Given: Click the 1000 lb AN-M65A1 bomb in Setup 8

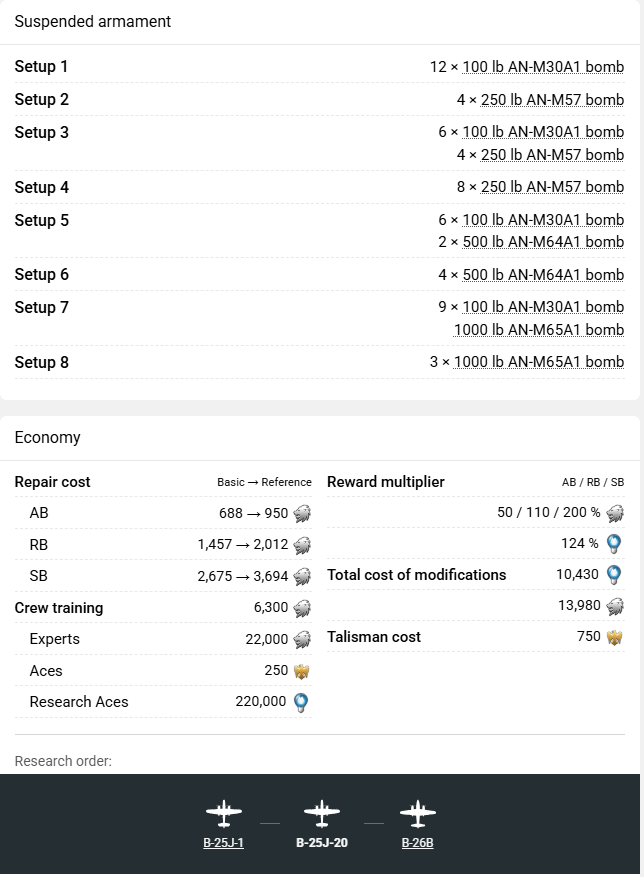Looking at the screenshot, I should [x=539, y=363].
